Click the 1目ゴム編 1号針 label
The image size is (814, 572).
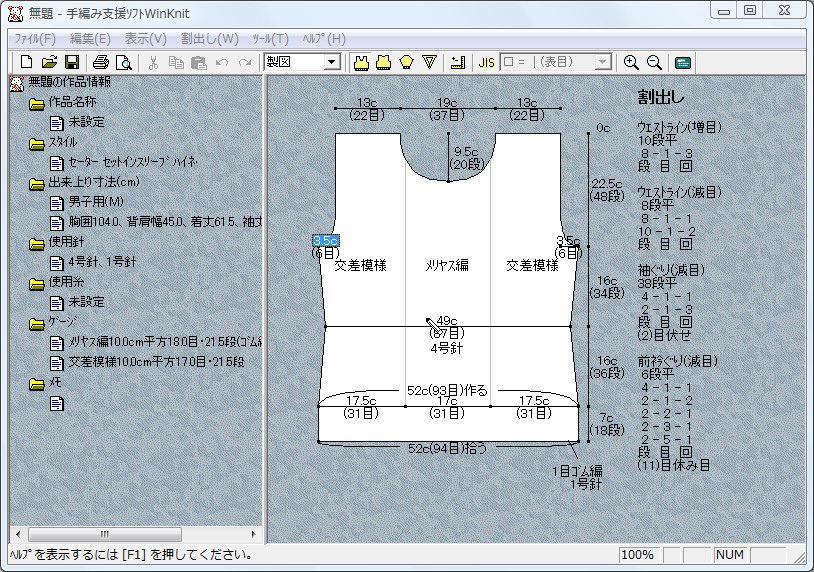point(577,478)
